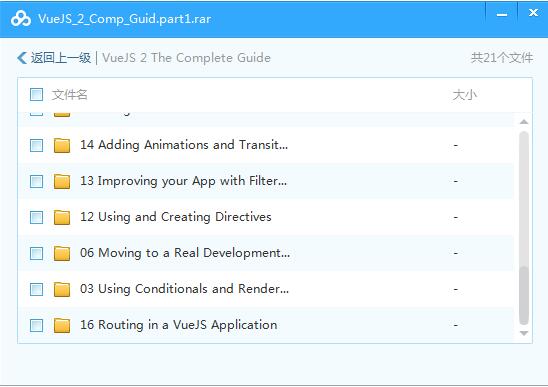The width and height of the screenshot is (548, 387).
Task: Enable the checkbox for 16 Routing in a VueJS
Action: [36, 325]
